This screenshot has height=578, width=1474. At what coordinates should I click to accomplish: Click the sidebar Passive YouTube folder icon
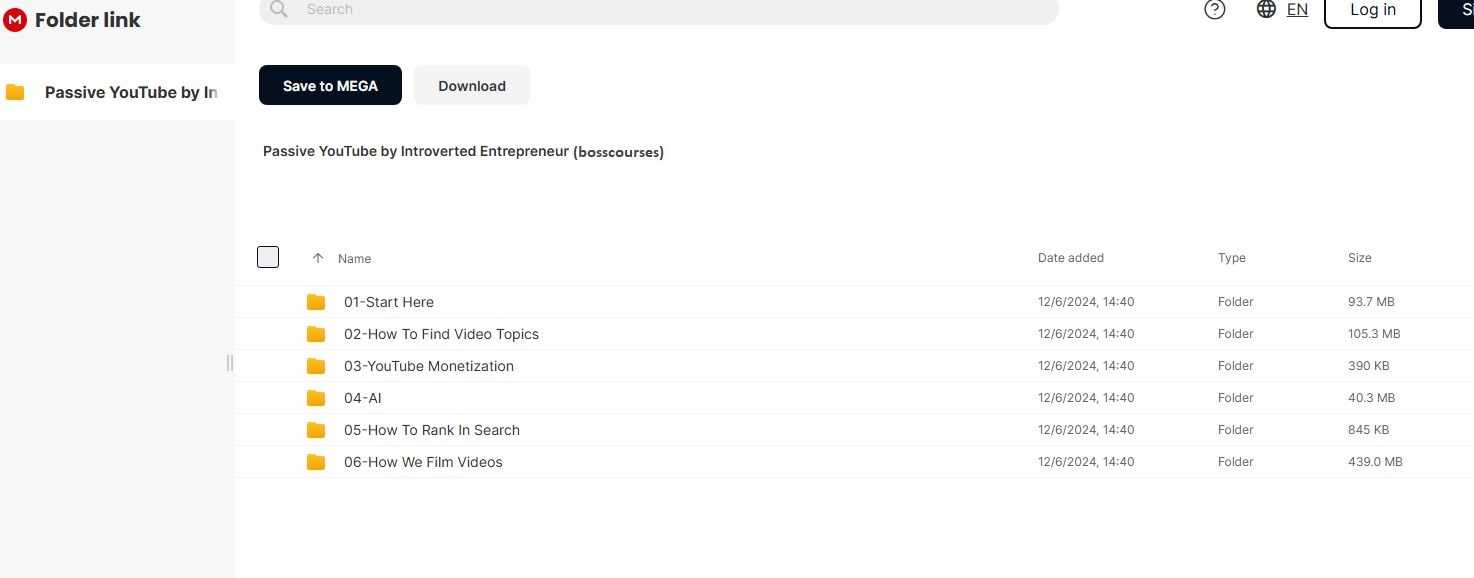pos(15,93)
